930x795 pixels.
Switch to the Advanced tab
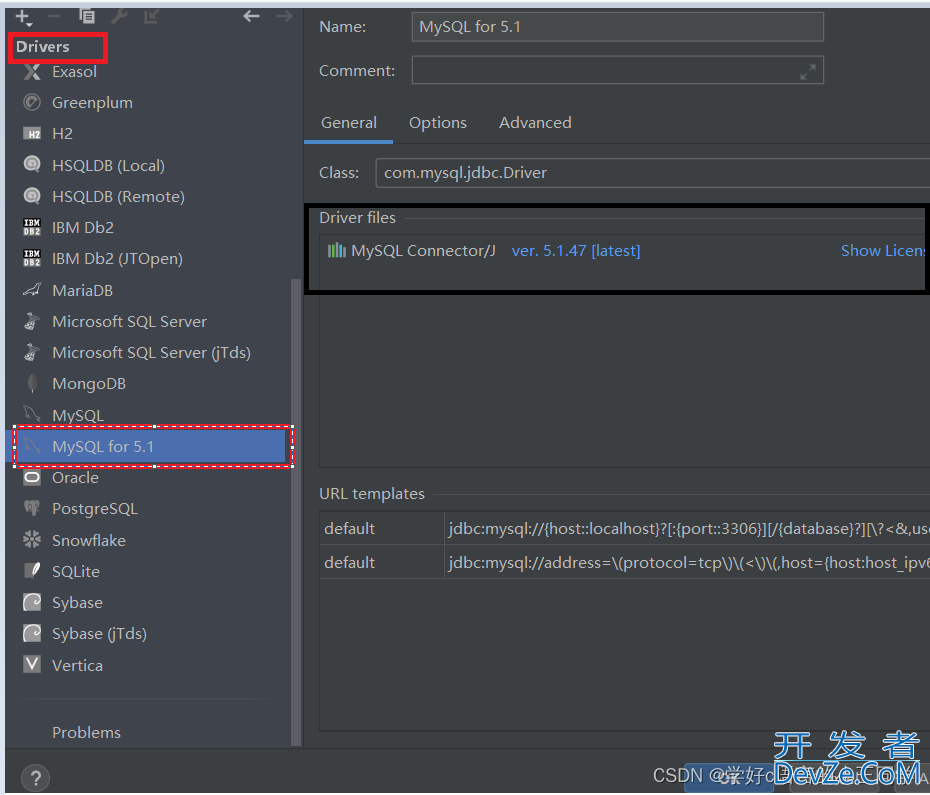tap(535, 123)
